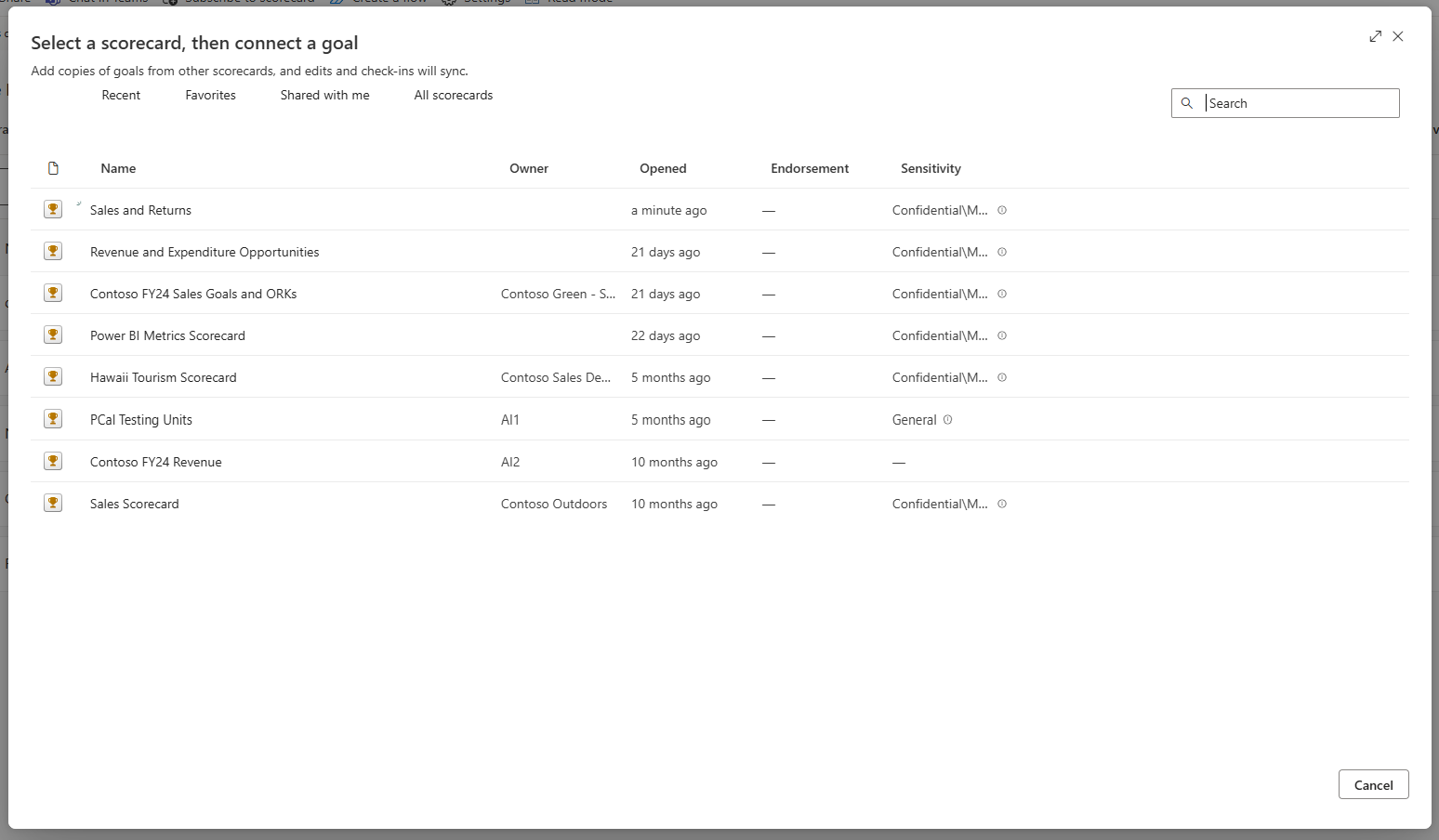Click the General sensitivity label
Screen dimensions: 1439x840
point(915,420)
